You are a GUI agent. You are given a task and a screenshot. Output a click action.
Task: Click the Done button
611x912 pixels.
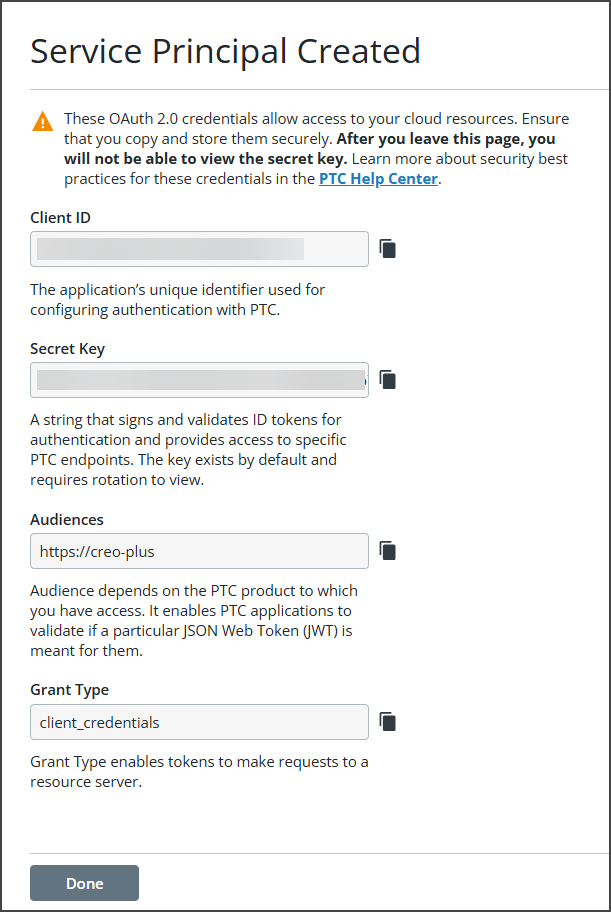(x=84, y=883)
